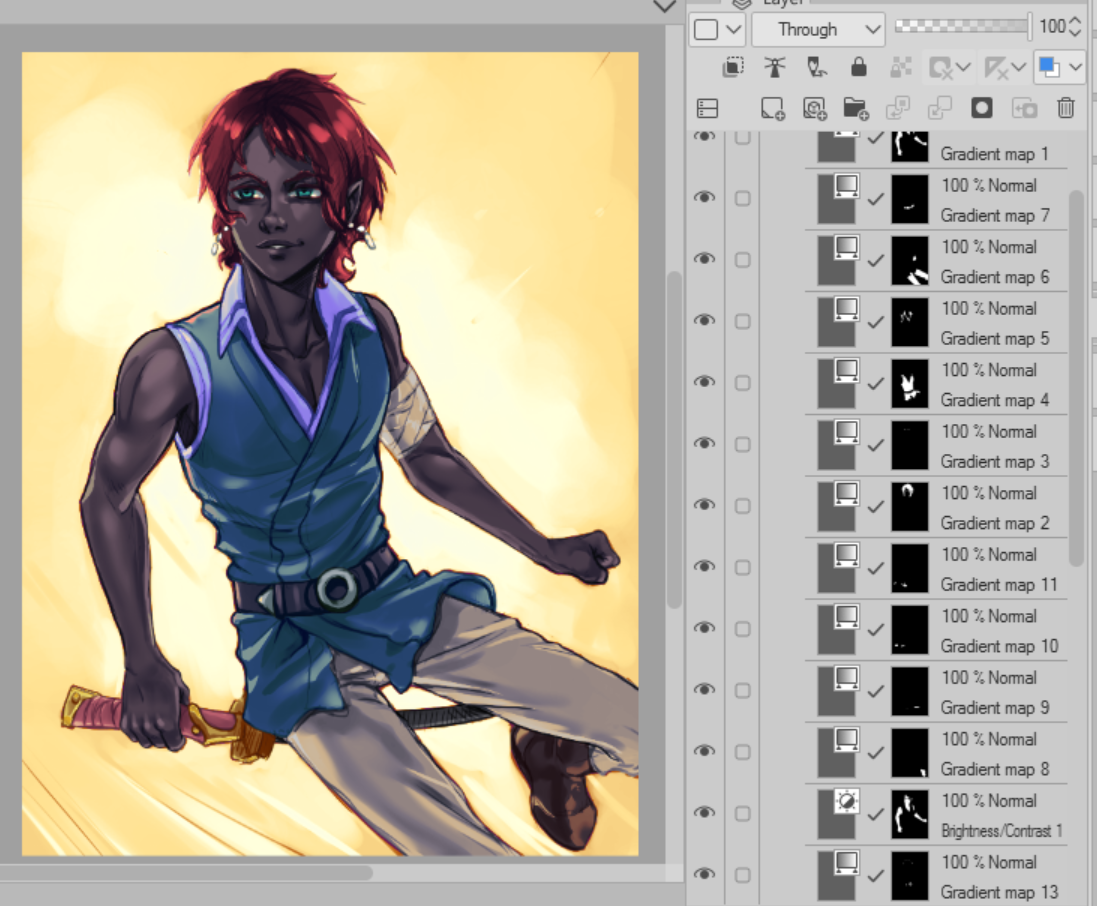Hide the Gradient map 6 layer
The width and height of the screenshot is (1097, 906).
tap(705, 260)
